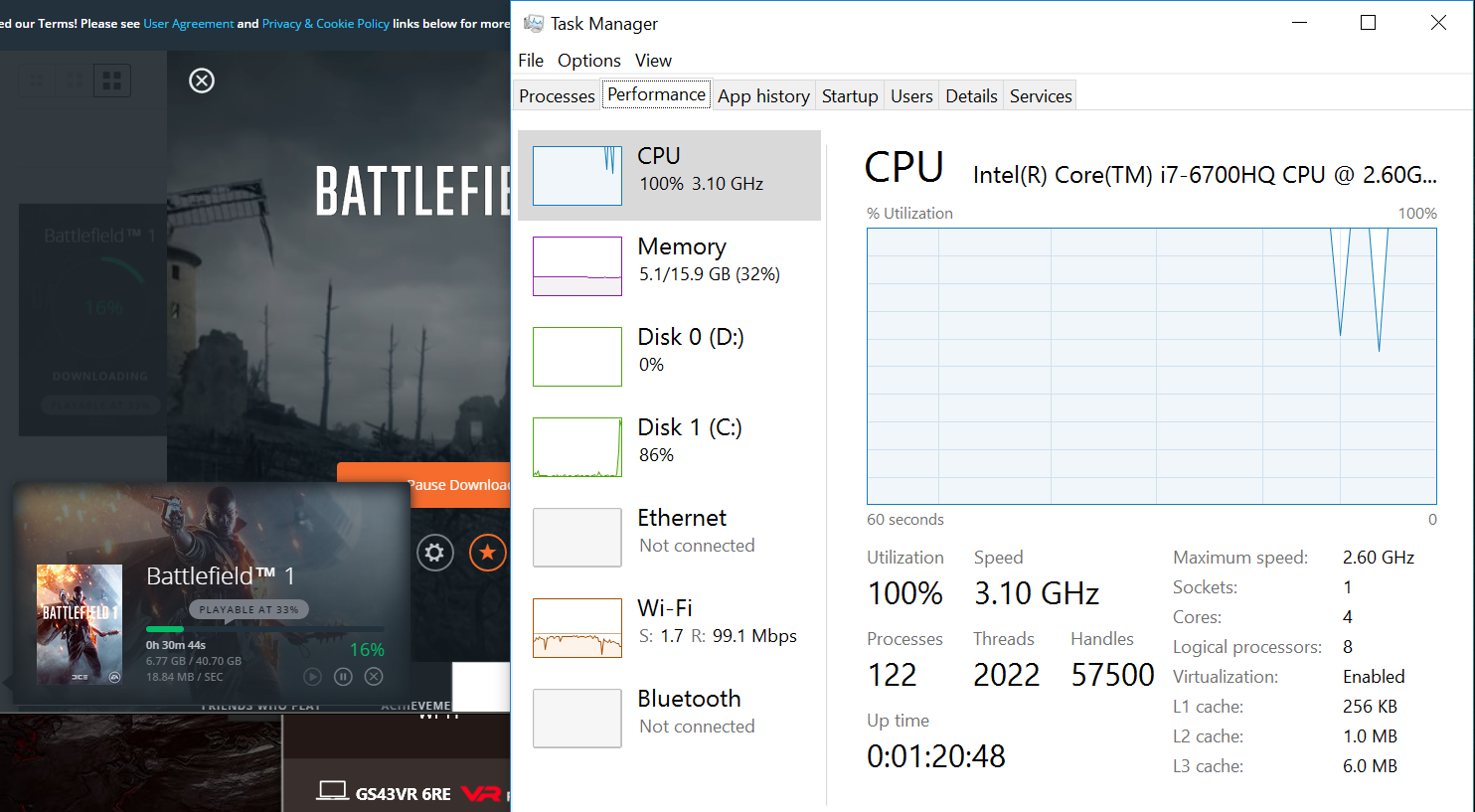Image resolution: width=1475 pixels, height=812 pixels.
Task: Open the User Agreement link
Action: click(x=189, y=23)
